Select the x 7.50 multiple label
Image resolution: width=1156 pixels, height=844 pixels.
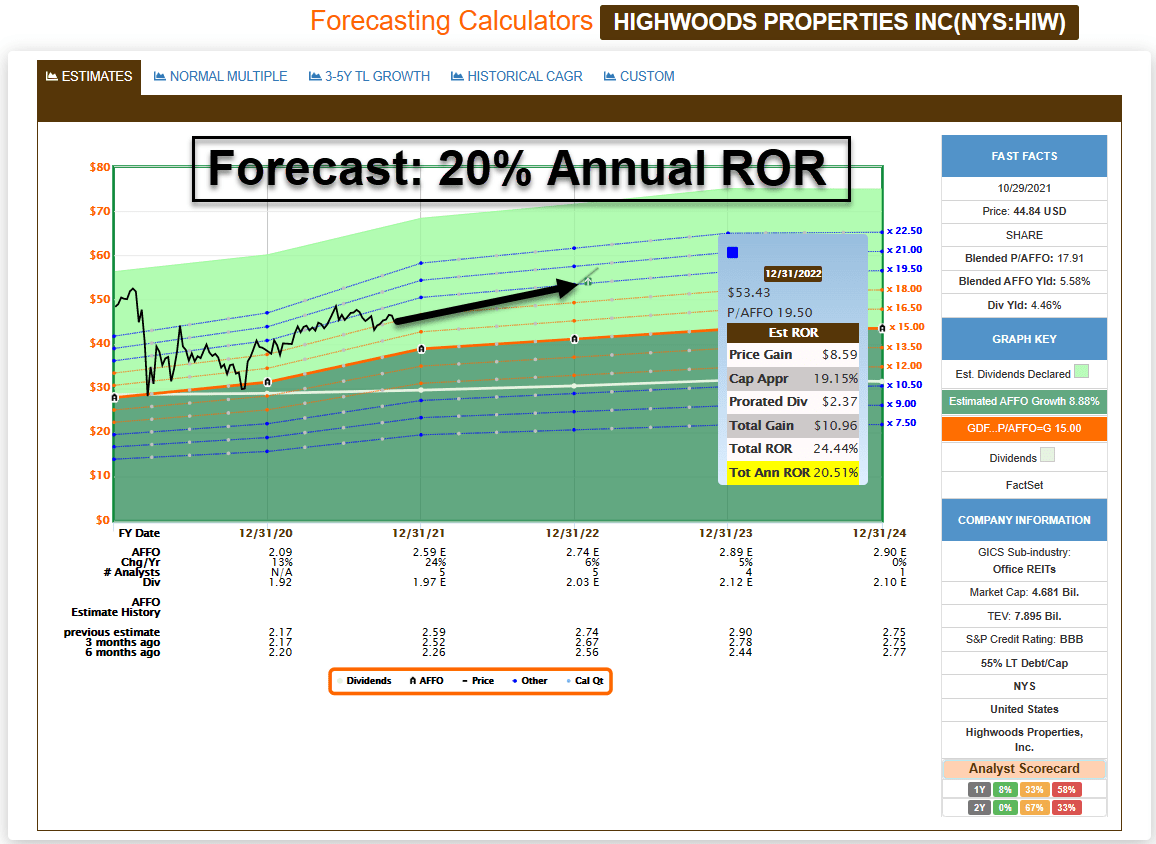tap(902, 423)
